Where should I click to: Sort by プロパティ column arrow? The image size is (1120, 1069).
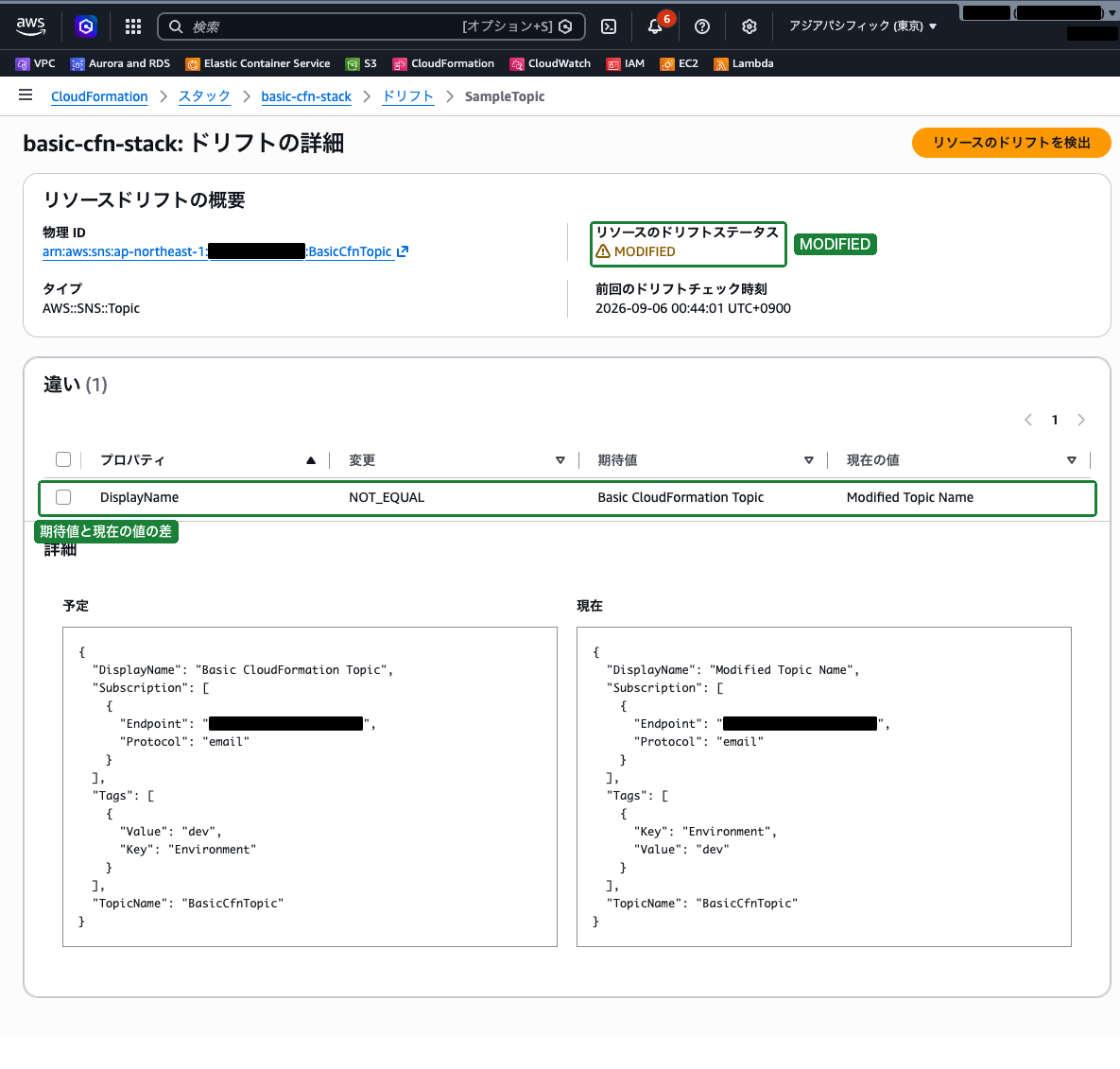tap(311, 460)
